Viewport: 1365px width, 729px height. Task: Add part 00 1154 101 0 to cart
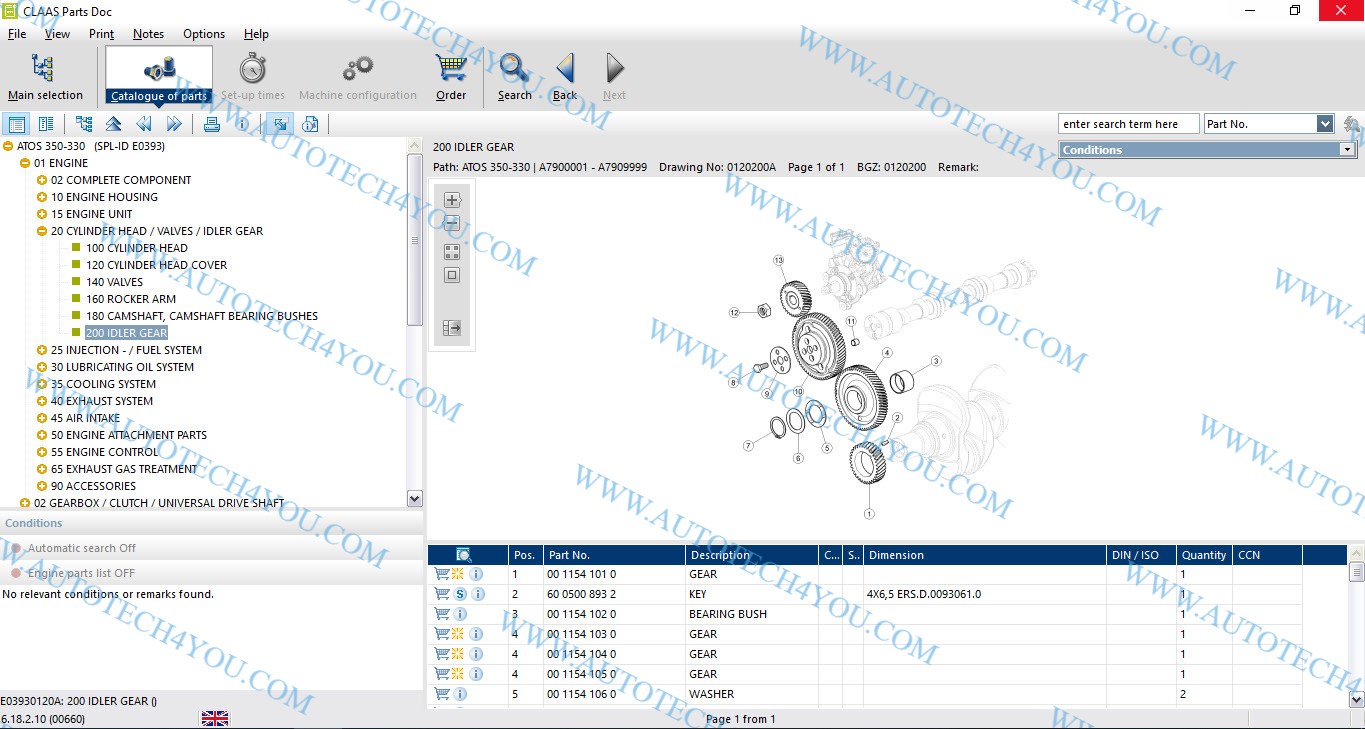[x=441, y=574]
